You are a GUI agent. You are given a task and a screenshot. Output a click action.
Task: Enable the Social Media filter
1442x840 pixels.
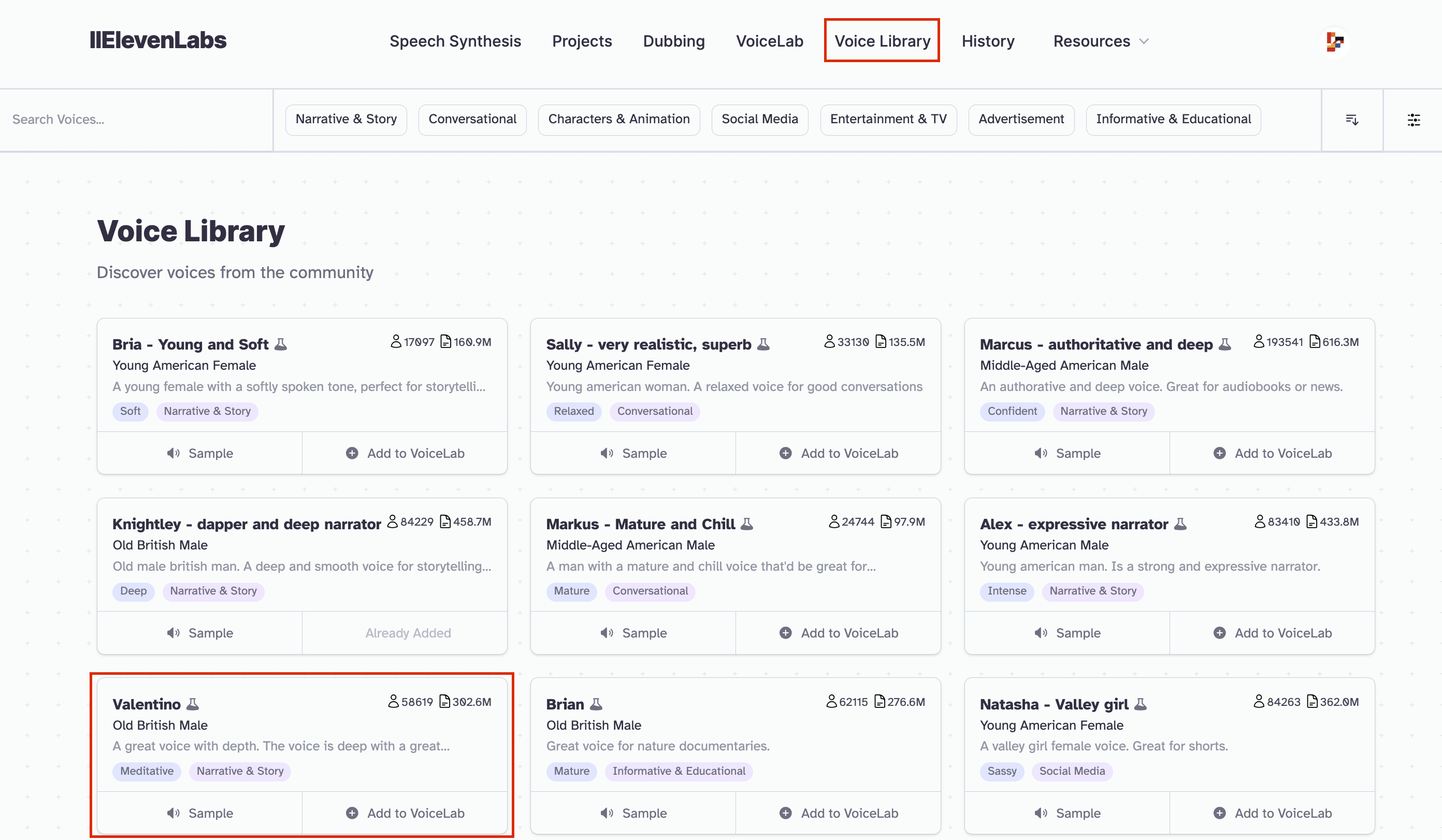(x=760, y=120)
